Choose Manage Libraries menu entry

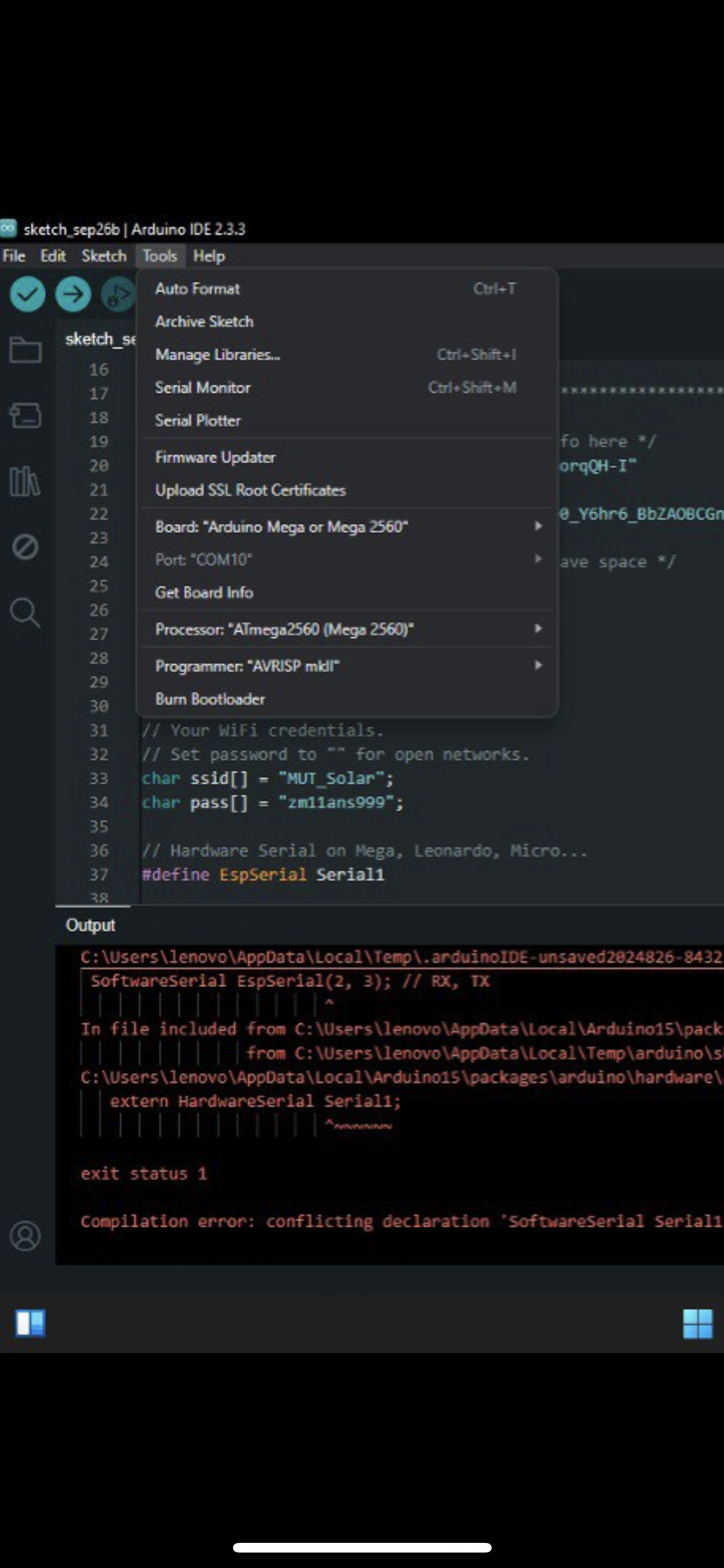[x=218, y=355]
